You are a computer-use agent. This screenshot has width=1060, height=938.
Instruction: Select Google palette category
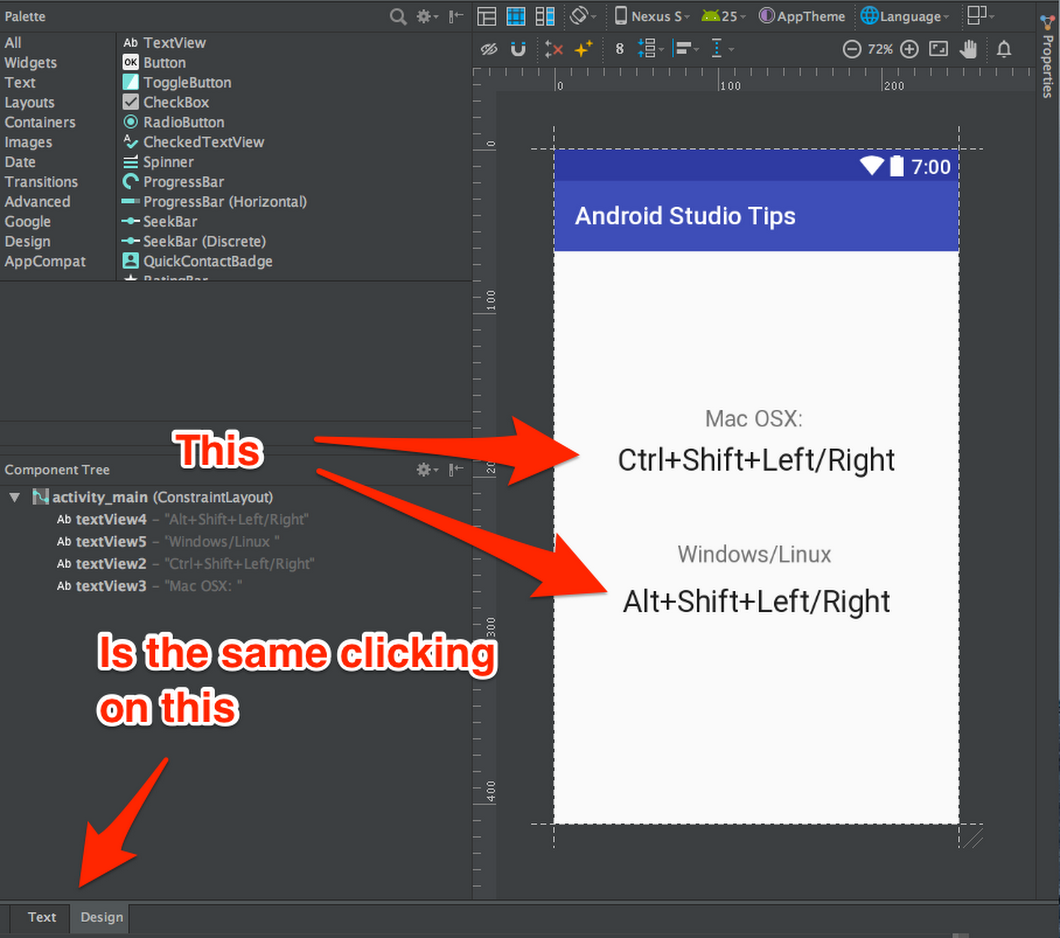click(28, 222)
